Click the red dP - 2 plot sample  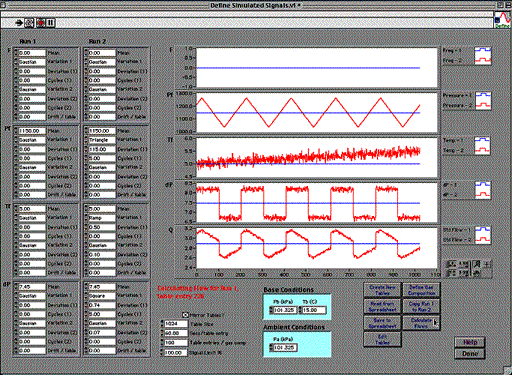482,194
